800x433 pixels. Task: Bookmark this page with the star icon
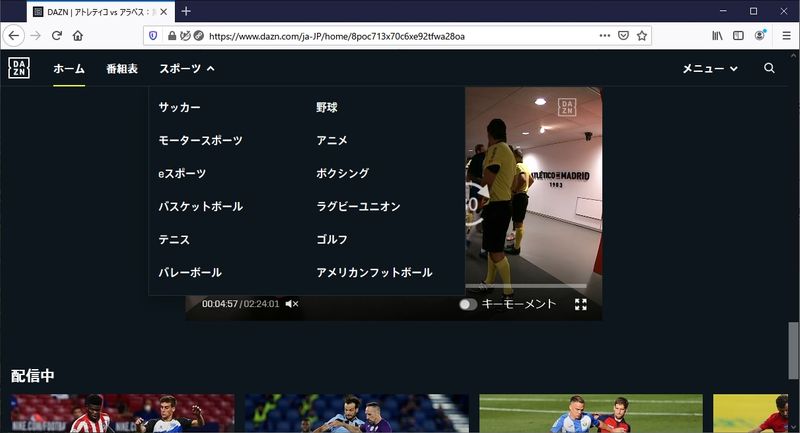642,35
